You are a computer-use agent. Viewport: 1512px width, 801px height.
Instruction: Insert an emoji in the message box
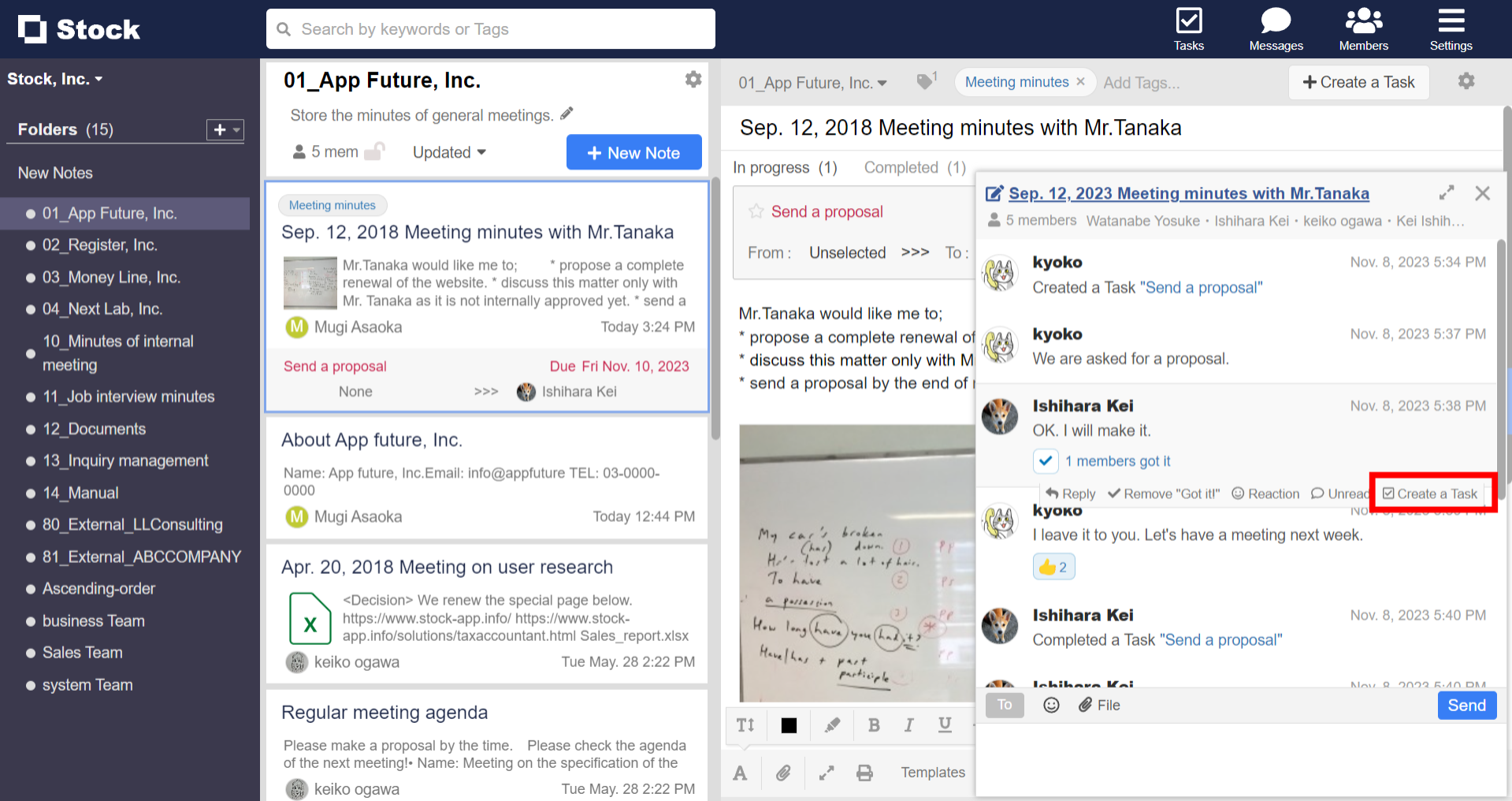pos(1051,705)
